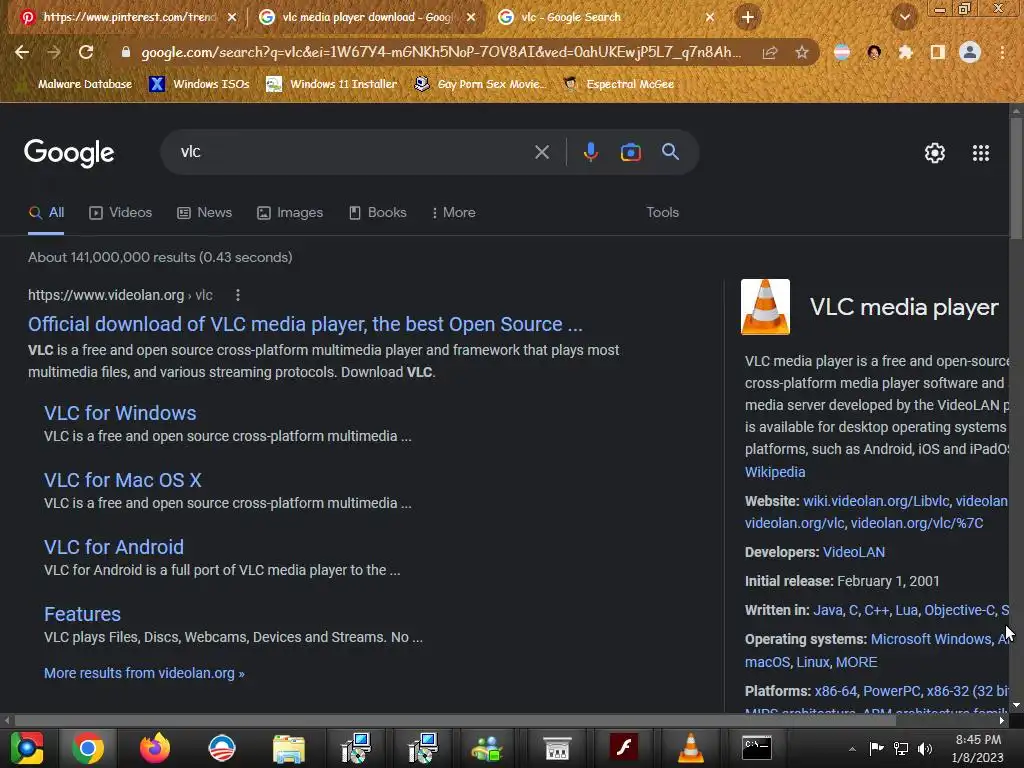Click the horizontal scrollbar at the bottom
Image resolution: width=1024 pixels, height=768 pixels.
455,720
